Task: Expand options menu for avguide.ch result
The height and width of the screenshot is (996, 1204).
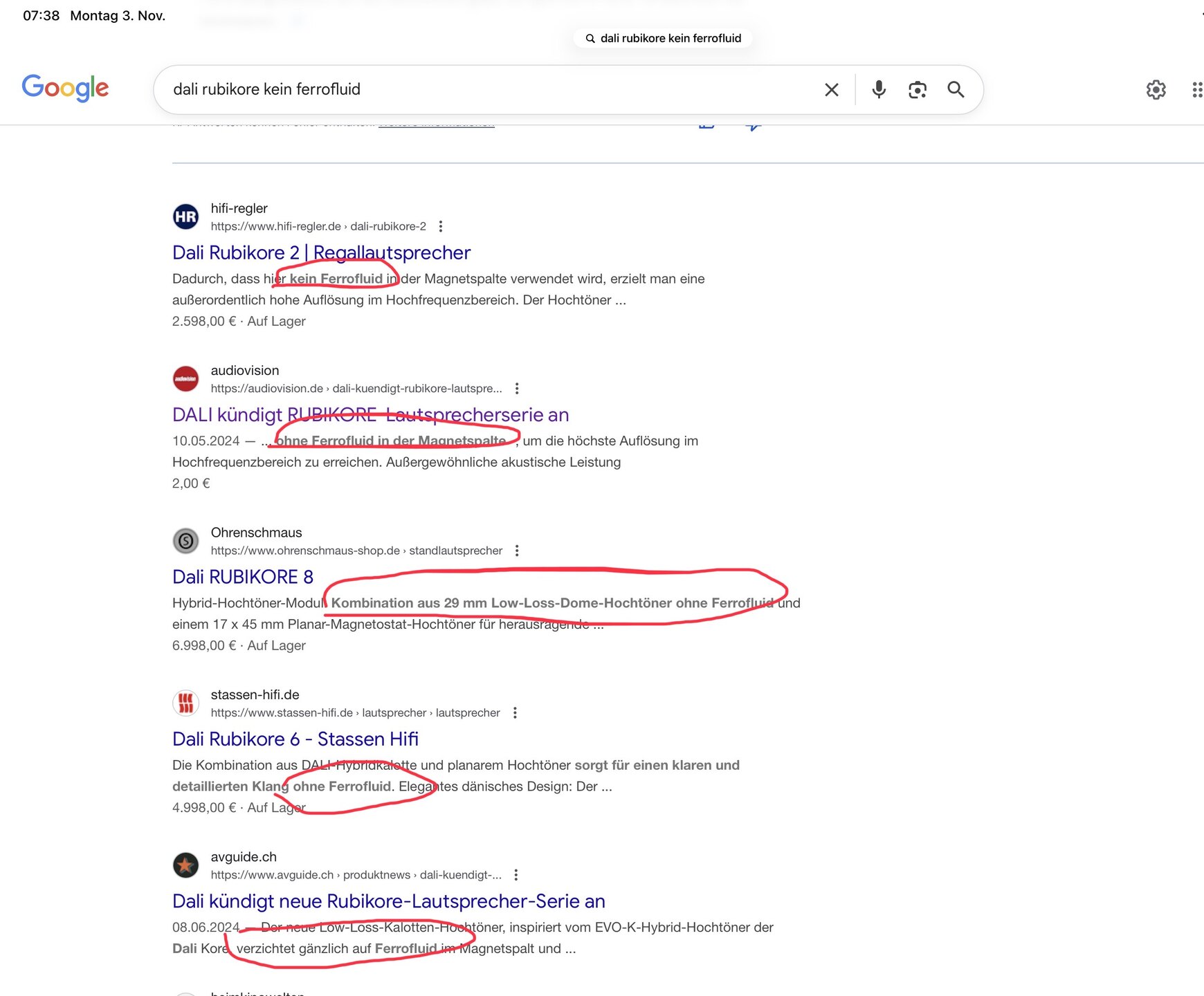Action: coord(516,875)
